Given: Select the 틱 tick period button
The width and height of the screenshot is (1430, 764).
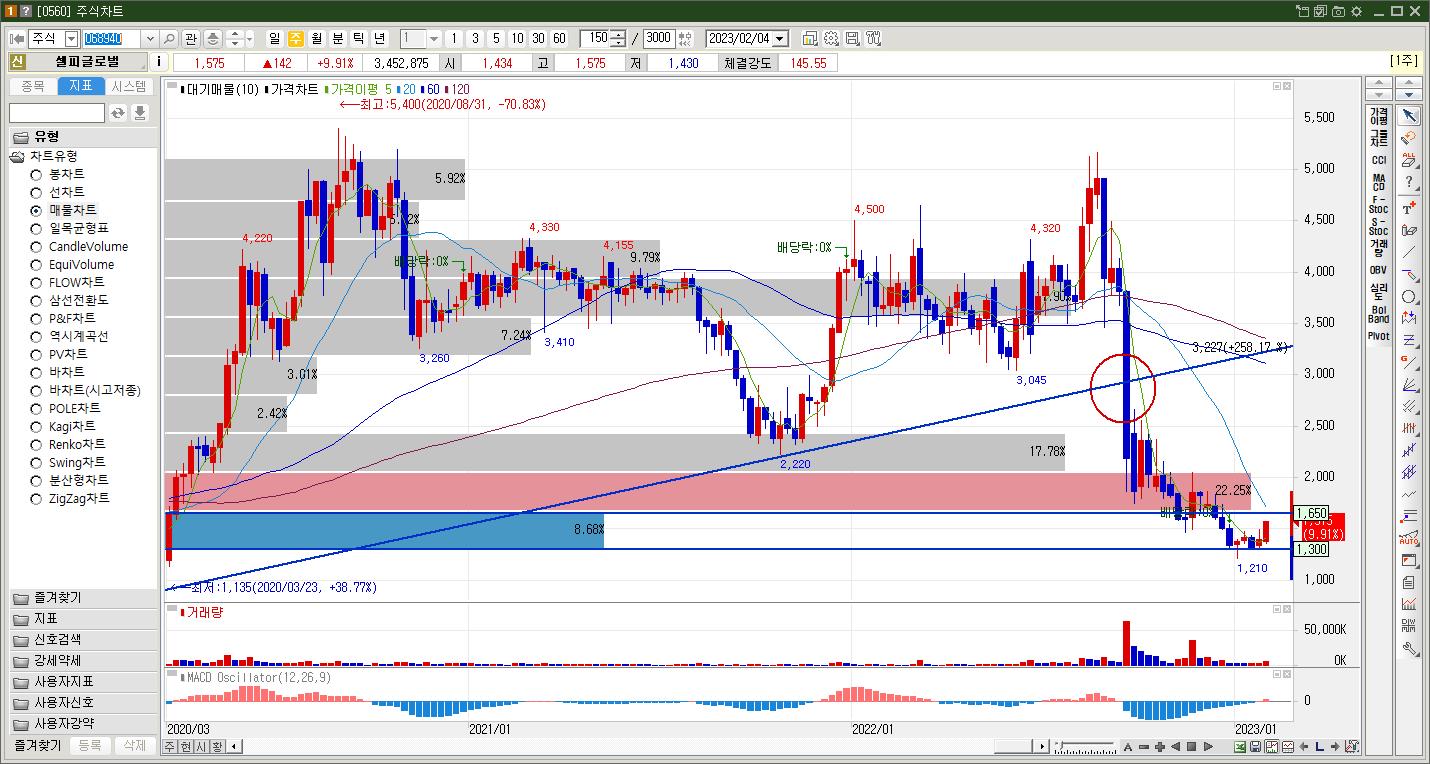Looking at the screenshot, I should point(358,39).
